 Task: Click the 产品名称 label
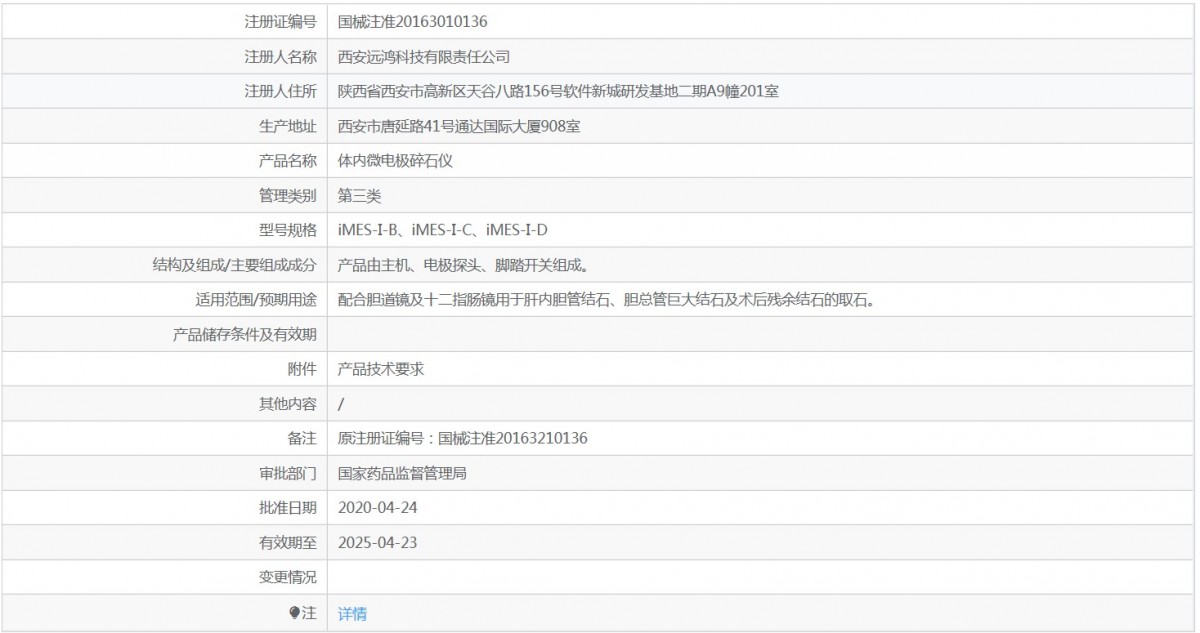tap(288, 161)
